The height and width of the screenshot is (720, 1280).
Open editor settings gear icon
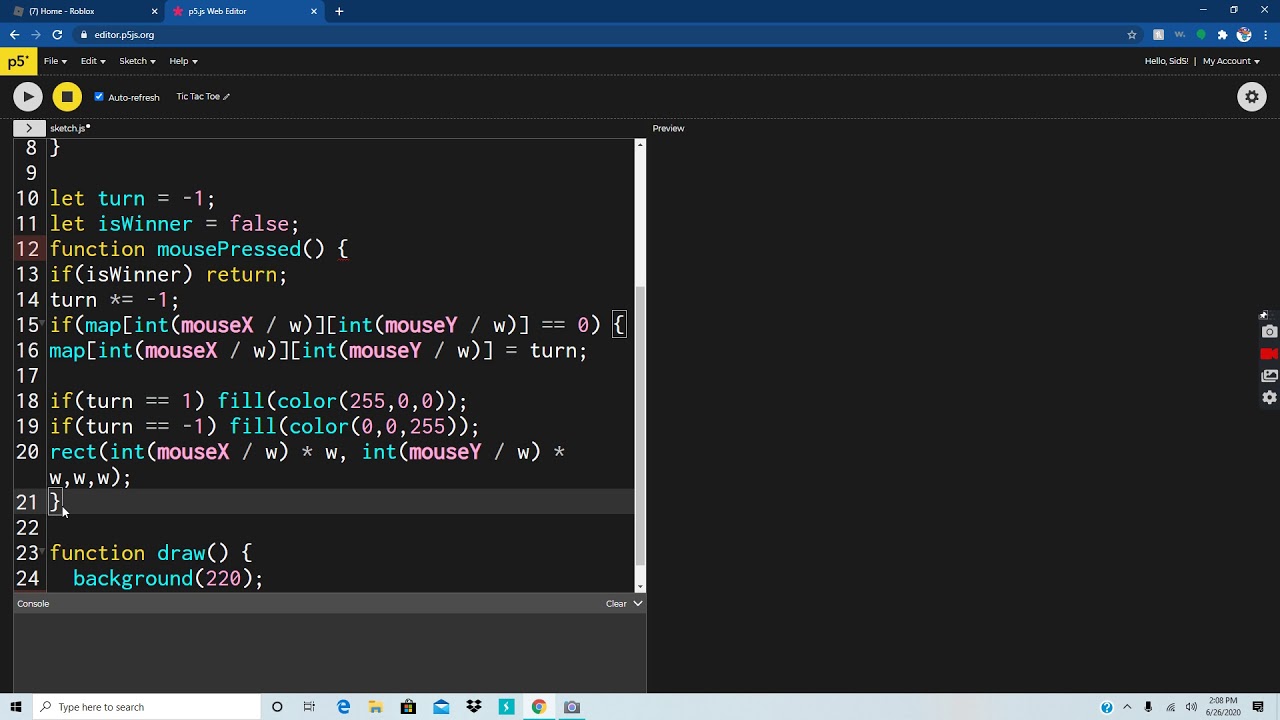(1251, 96)
